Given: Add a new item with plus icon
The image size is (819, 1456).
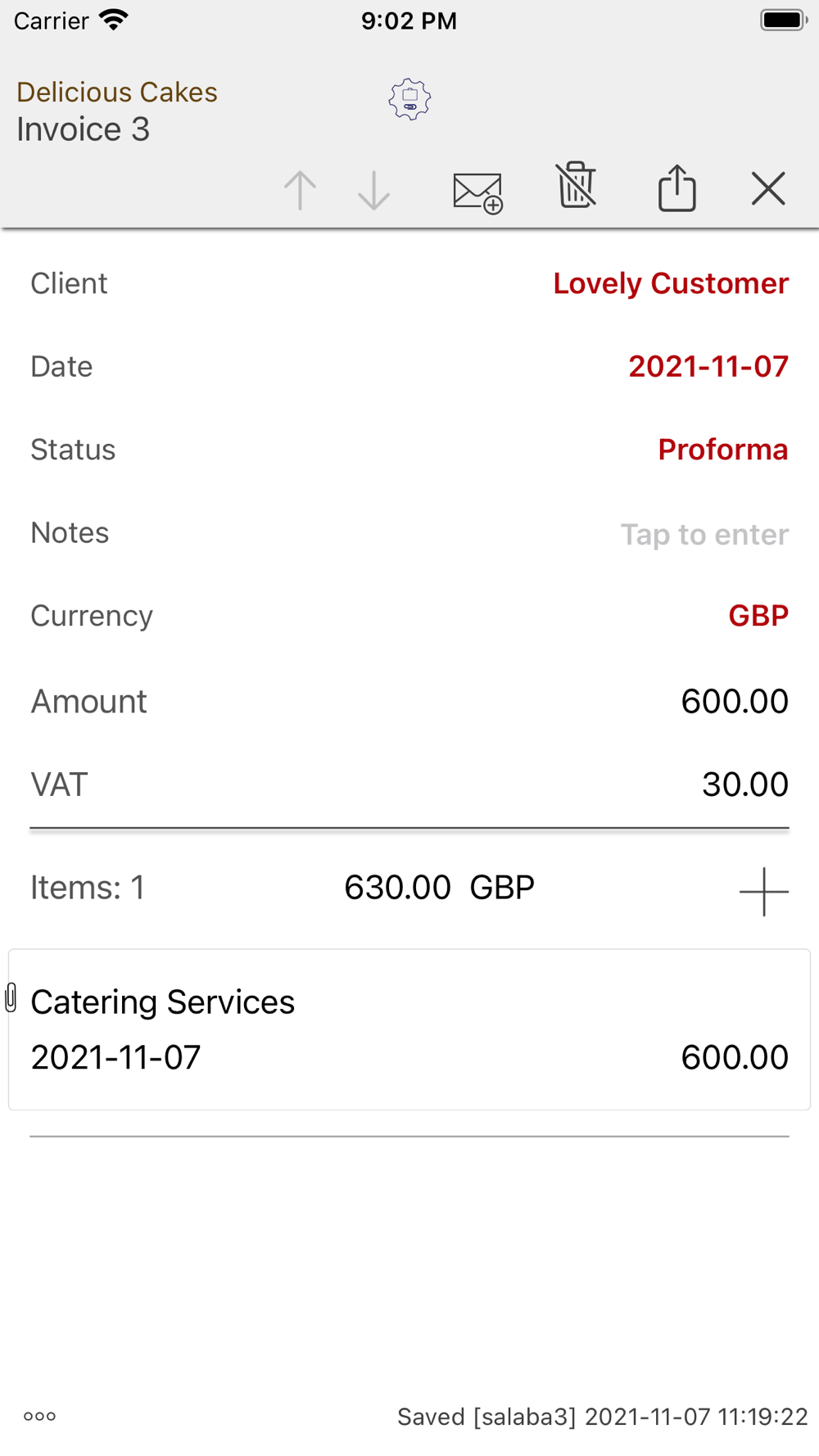Looking at the screenshot, I should (763, 891).
